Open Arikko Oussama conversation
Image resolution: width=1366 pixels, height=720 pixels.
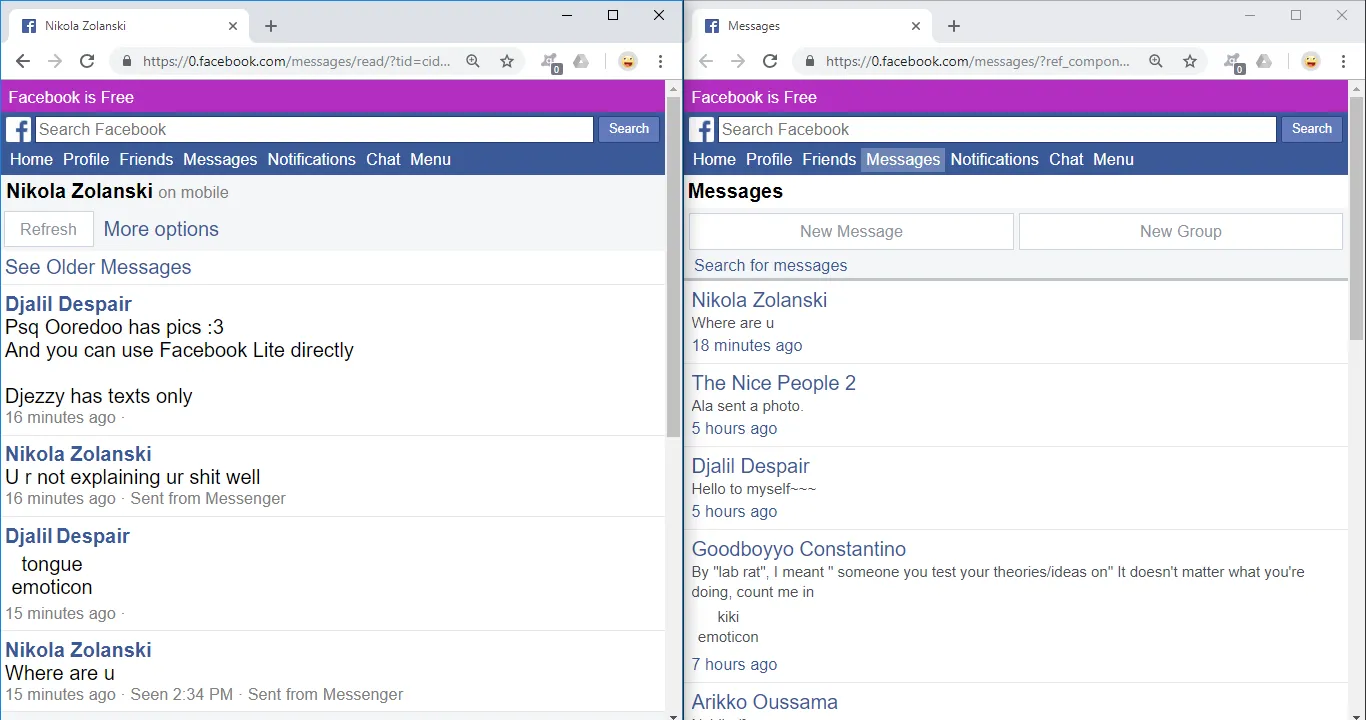pyautogui.click(x=765, y=702)
